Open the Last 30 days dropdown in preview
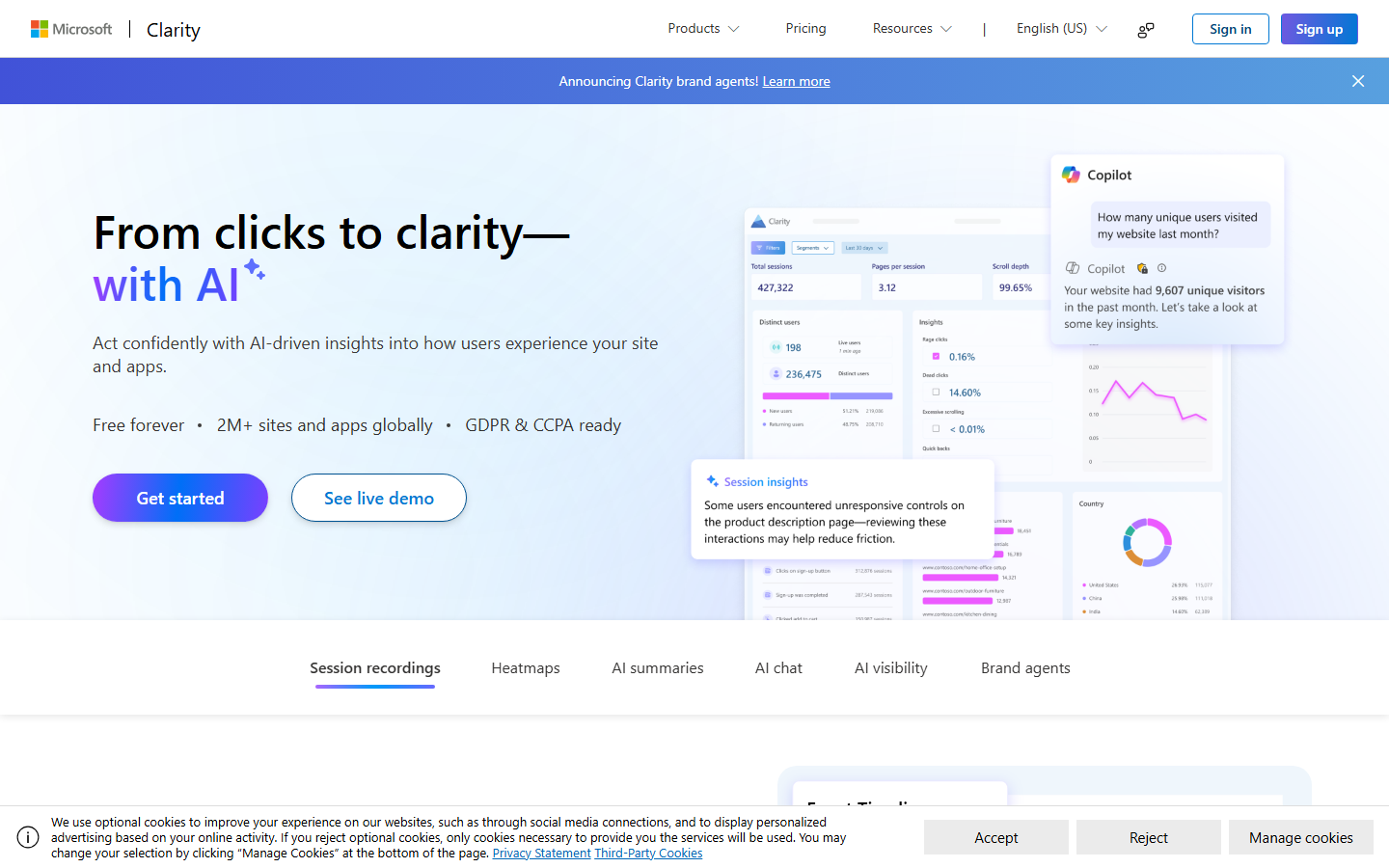1389x868 pixels. coord(863,248)
